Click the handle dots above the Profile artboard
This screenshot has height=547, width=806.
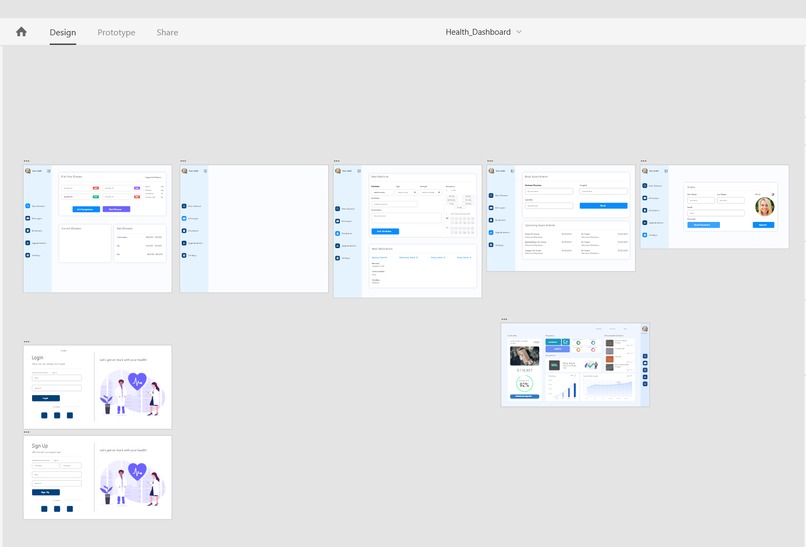point(644,161)
